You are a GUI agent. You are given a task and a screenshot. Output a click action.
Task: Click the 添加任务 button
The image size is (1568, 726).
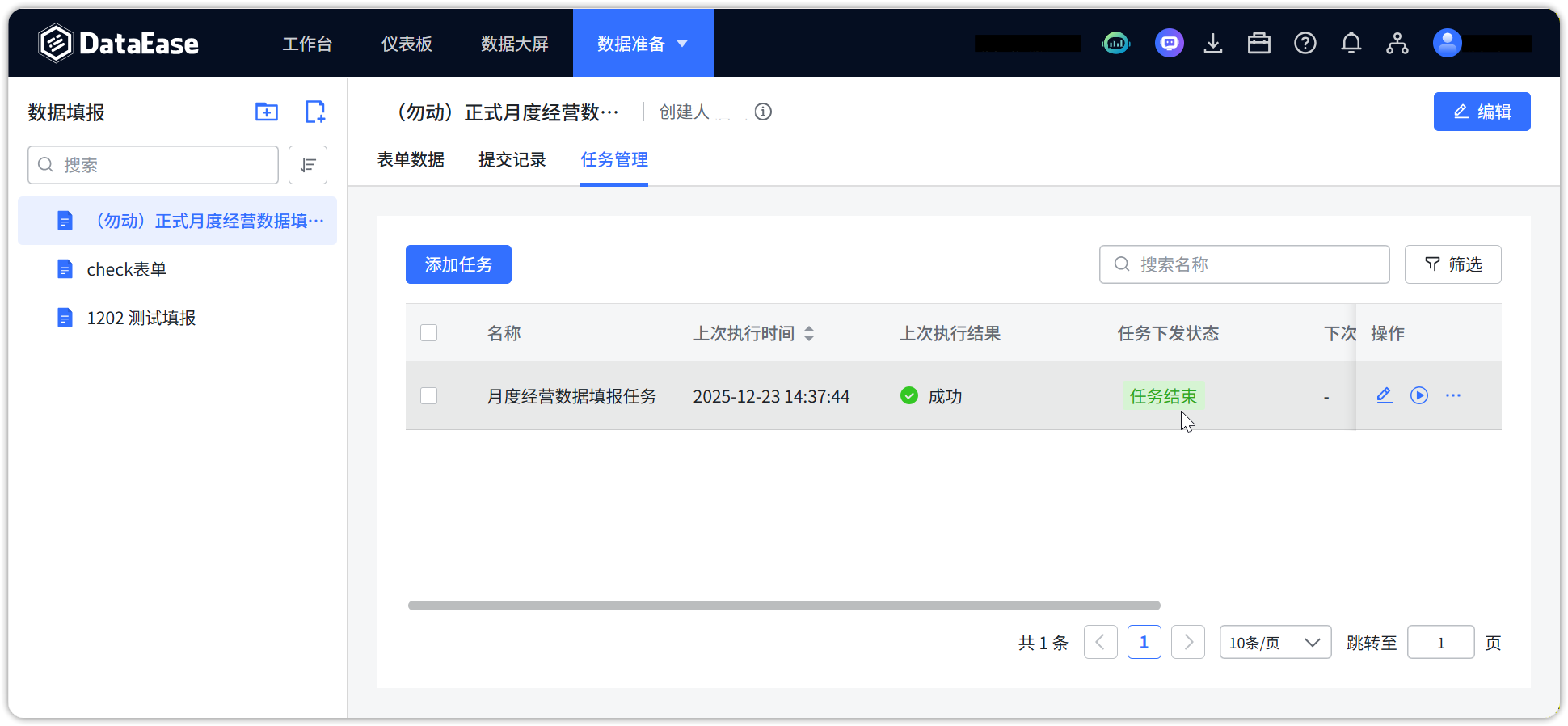pos(458,264)
